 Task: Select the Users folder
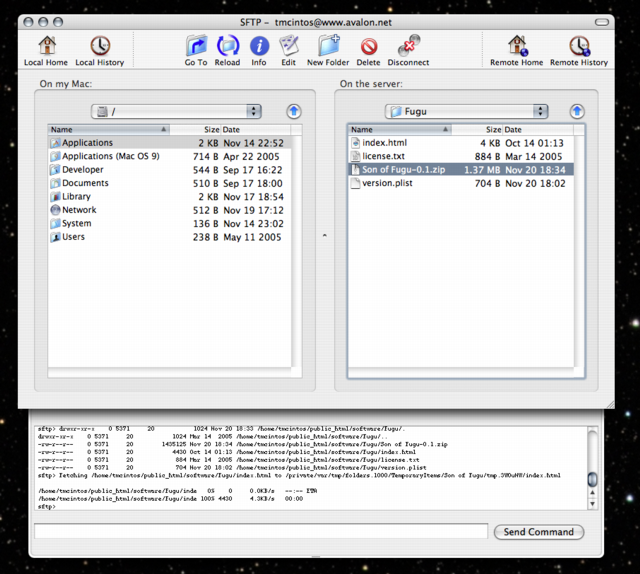[169, 237]
